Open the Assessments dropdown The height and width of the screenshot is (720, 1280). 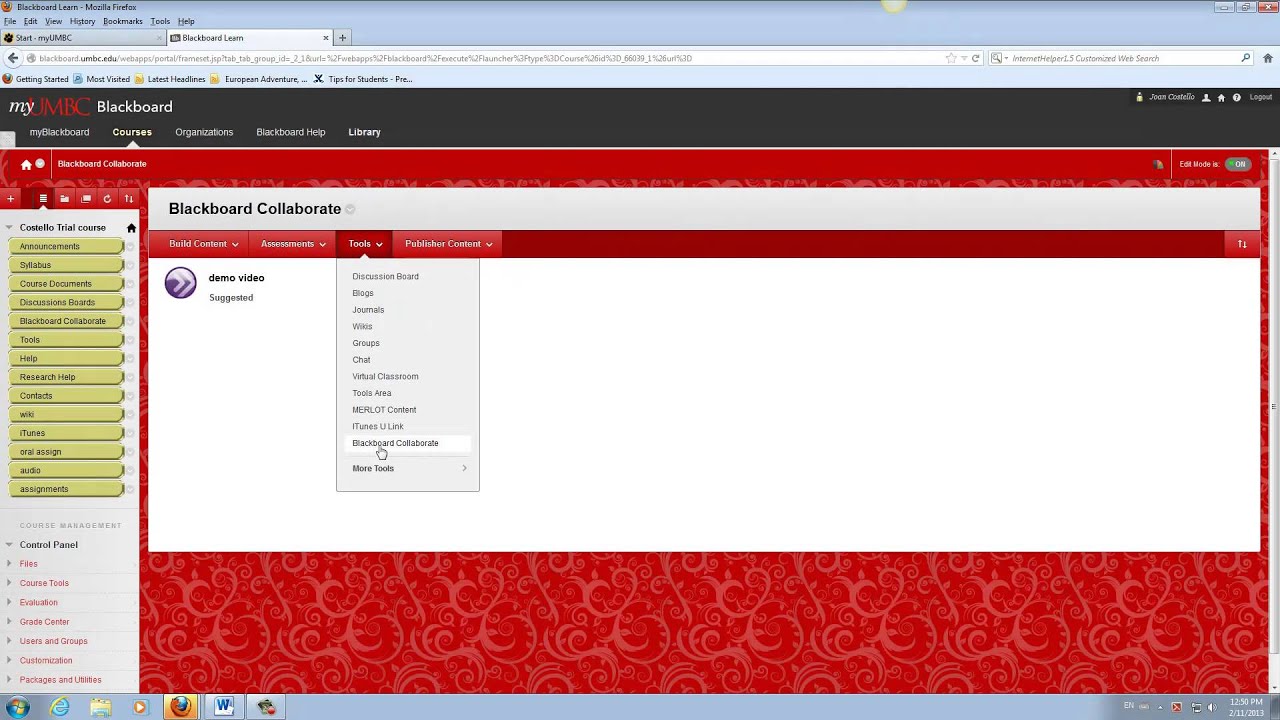293,244
